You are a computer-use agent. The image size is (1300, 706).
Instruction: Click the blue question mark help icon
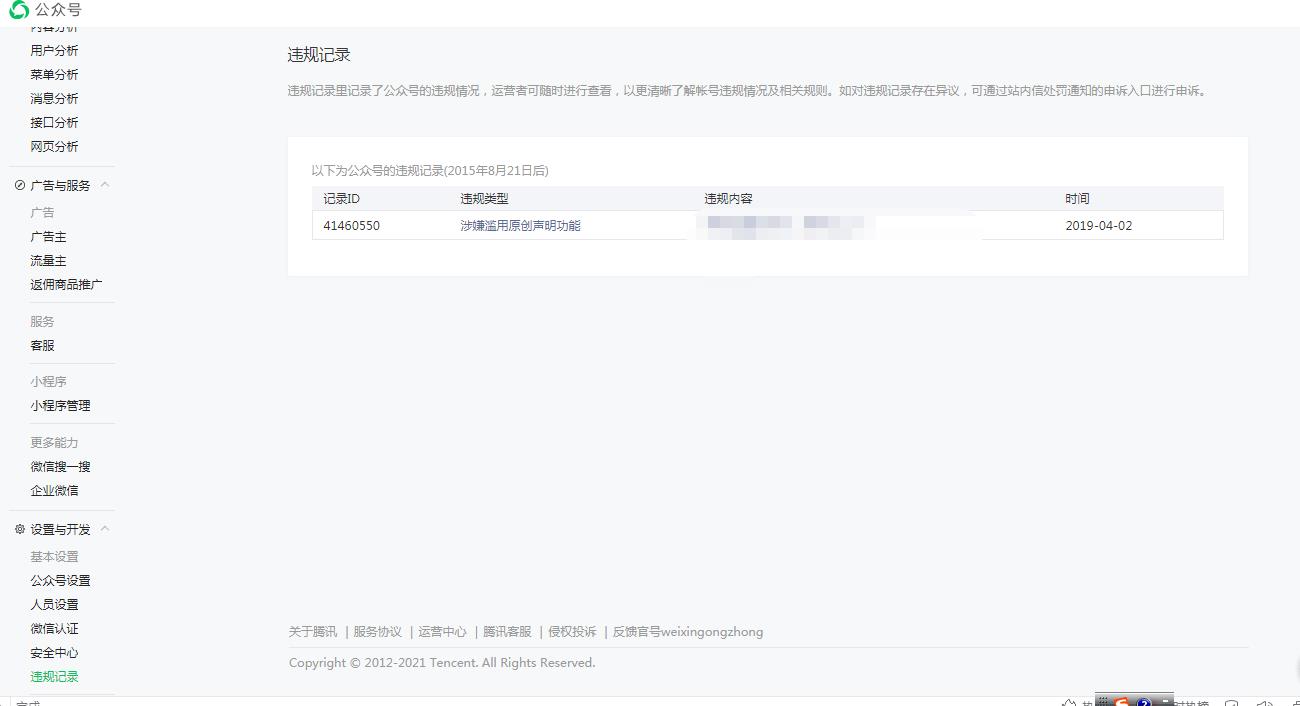click(x=1144, y=703)
